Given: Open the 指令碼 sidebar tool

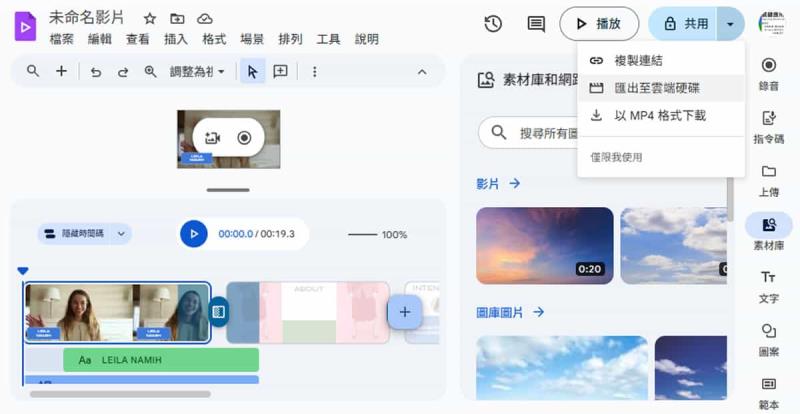Looking at the screenshot, I should coord(768,127).
